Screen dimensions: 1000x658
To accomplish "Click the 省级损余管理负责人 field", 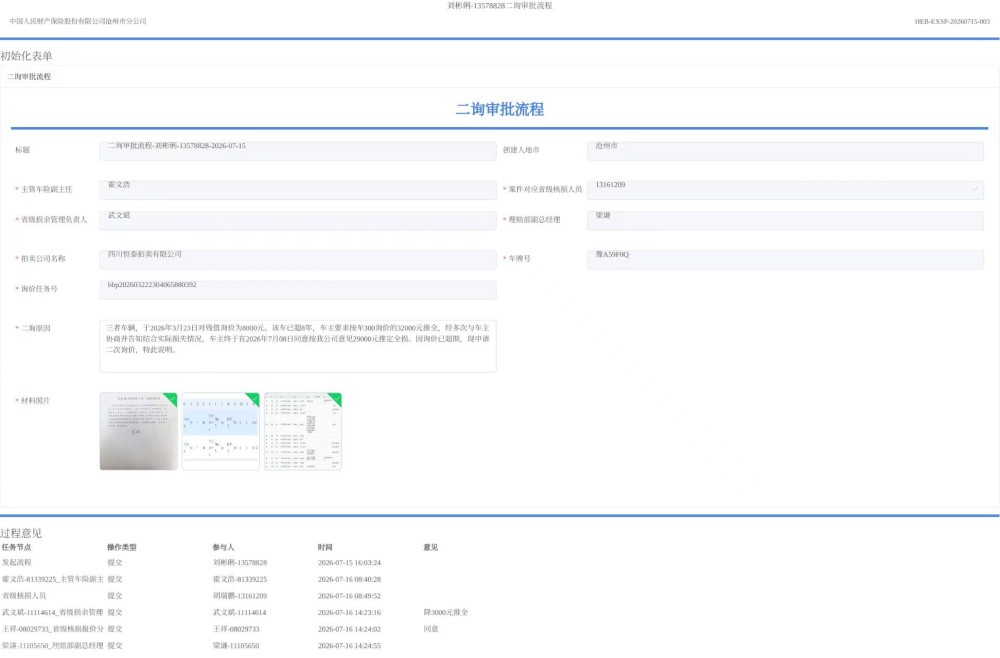I will [x=298, y=220].
